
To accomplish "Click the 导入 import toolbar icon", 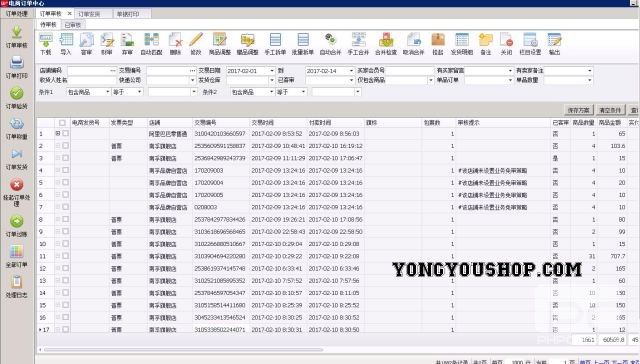I will click(66, 44).
